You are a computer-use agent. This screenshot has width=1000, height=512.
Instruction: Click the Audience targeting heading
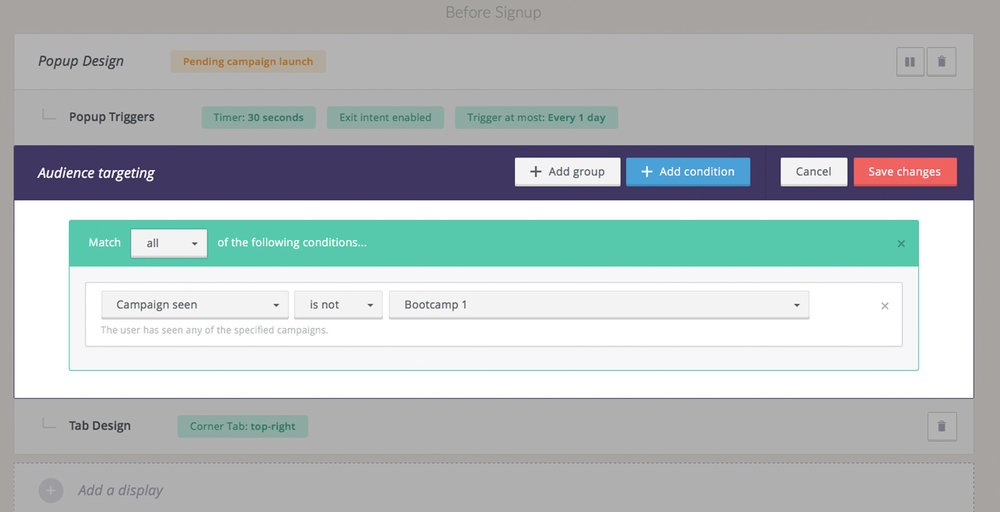(x=96, y=173)
